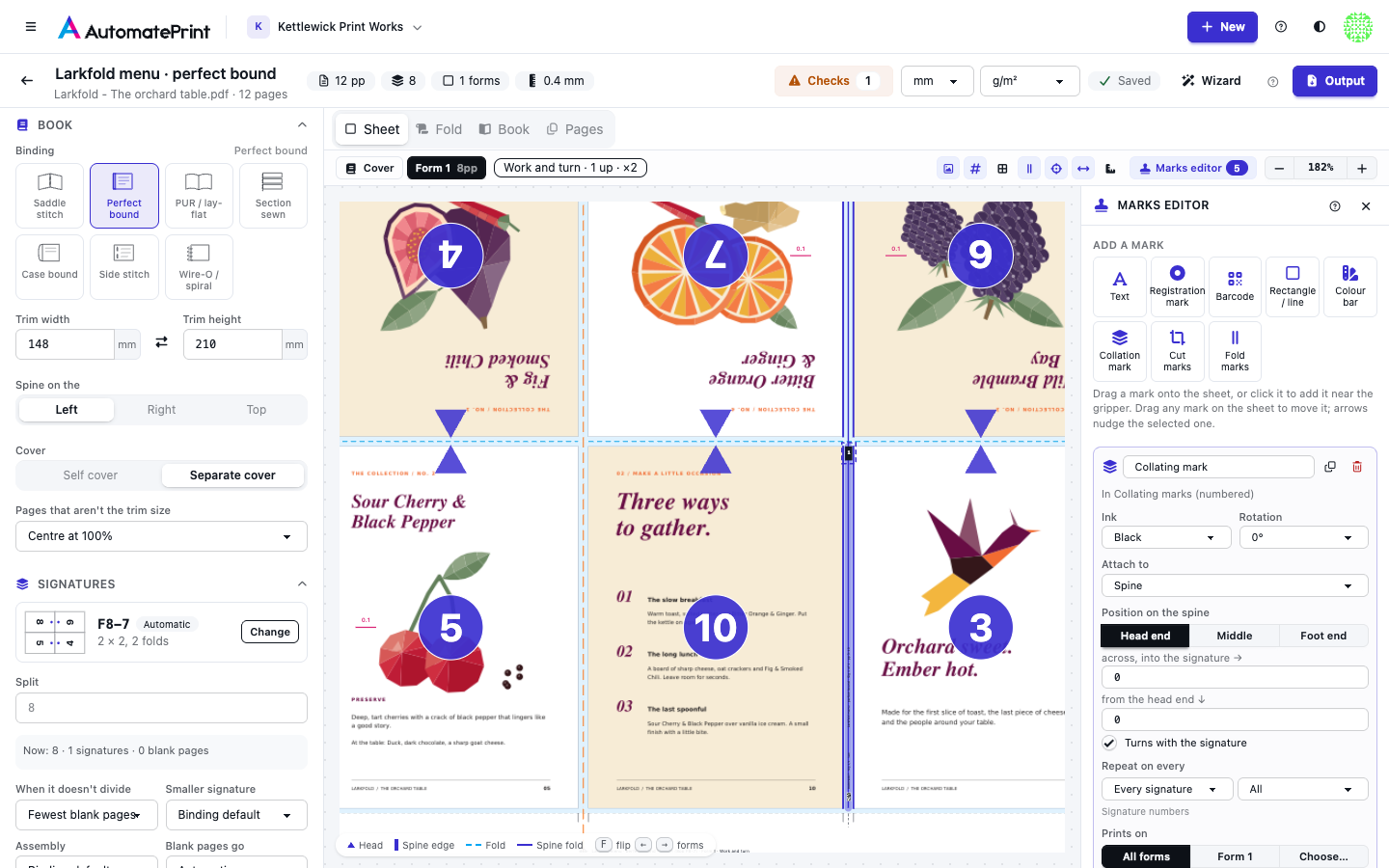
Task: Open the Attach to Spine dropdown
Action: [x=1235, y=585]
